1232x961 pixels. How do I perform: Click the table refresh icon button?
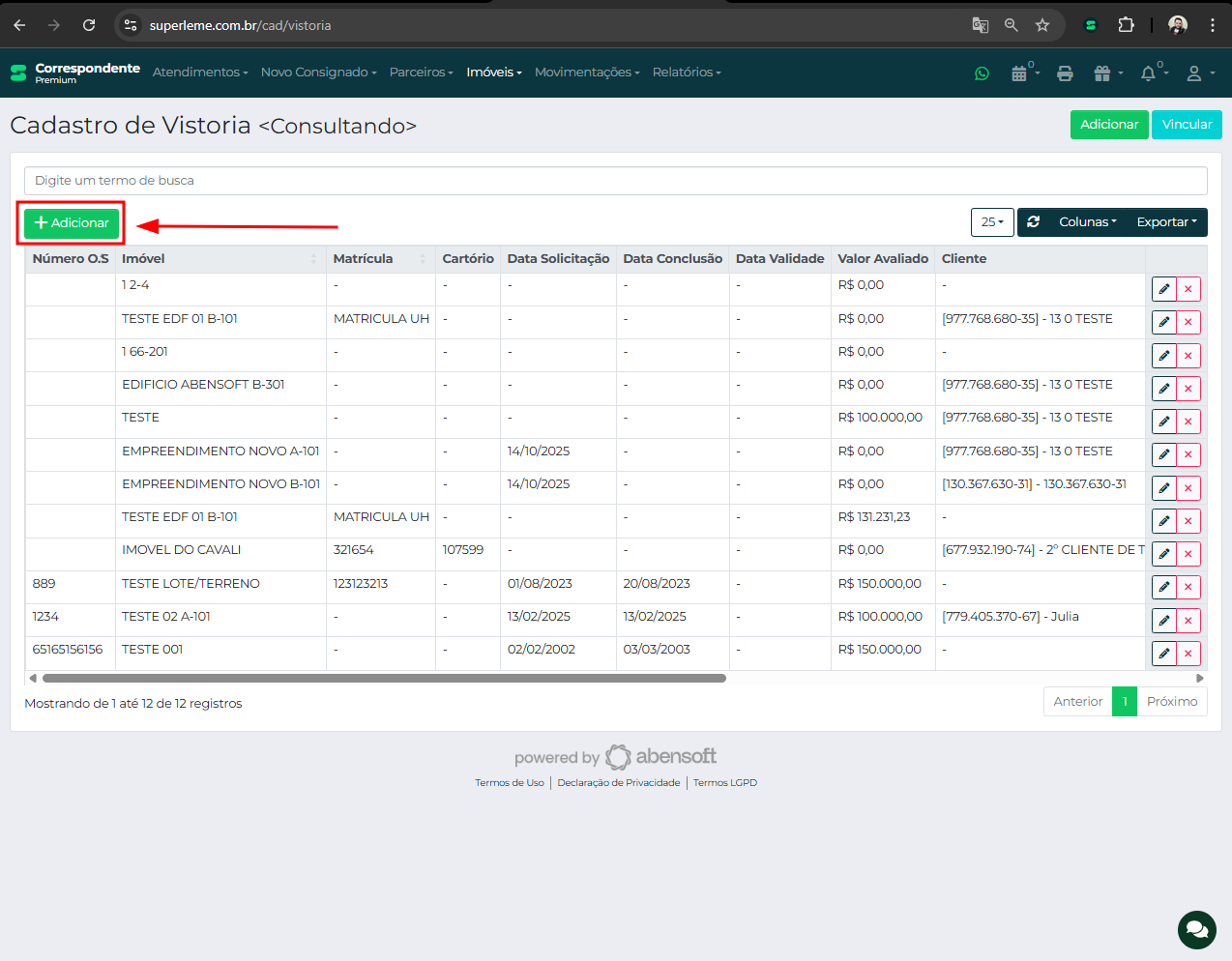(x=1034, y=222)
